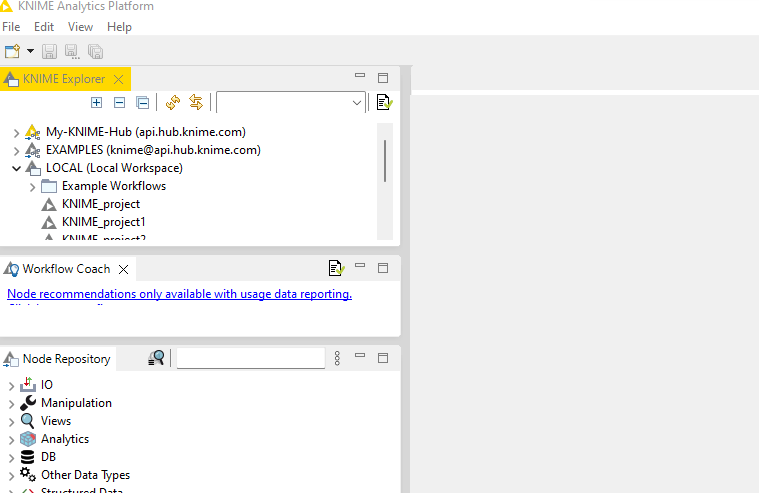
Task: Click the Collapse All icon in Explorer
Action: point(142,103)
